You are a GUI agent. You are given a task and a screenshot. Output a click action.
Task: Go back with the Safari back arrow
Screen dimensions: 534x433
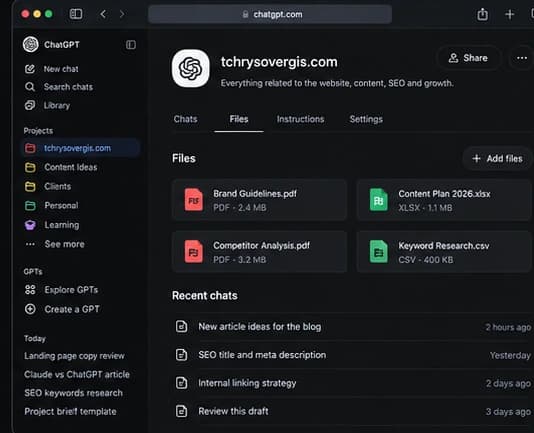(103, 14)
